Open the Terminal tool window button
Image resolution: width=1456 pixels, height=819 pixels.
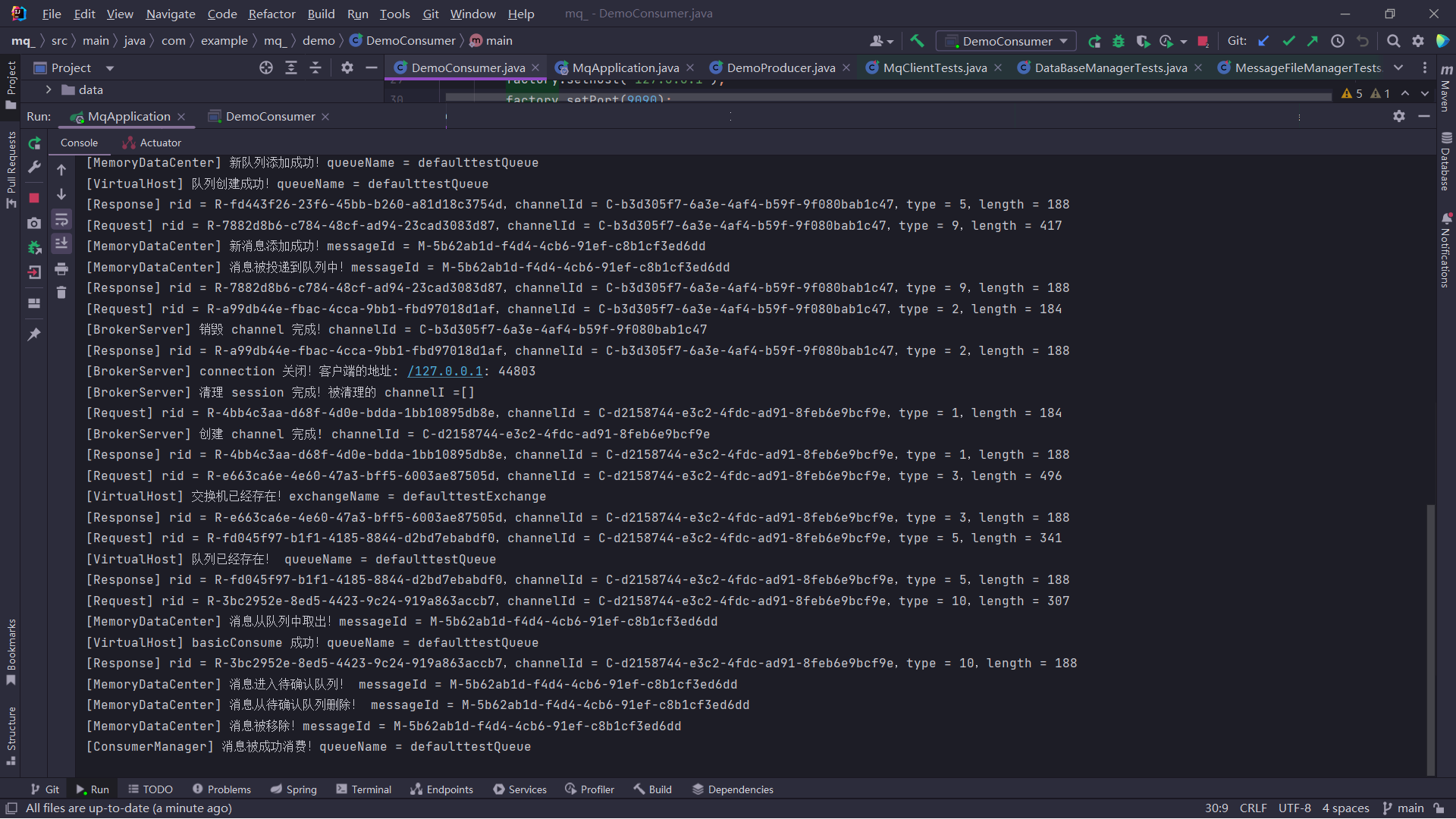coord(363,789)
